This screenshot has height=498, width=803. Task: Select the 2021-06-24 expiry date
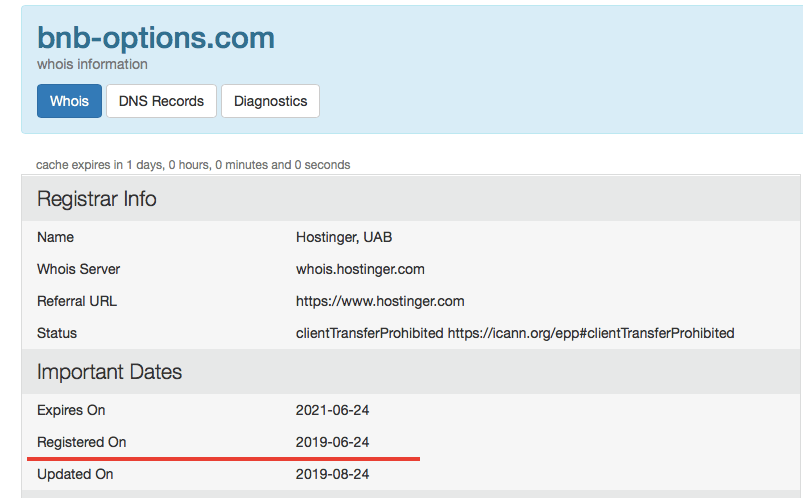(333, 410)
